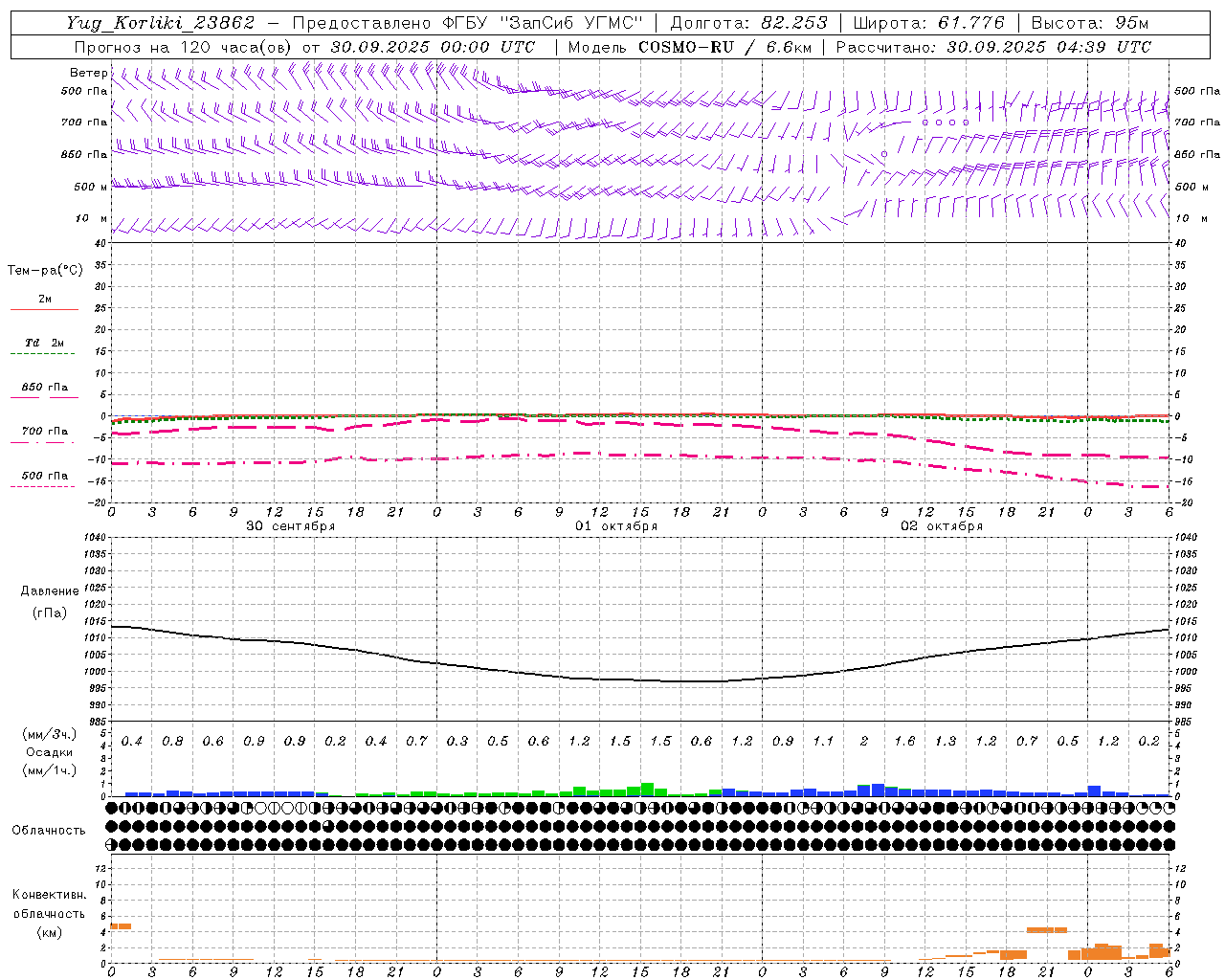Screen dimensions: 1225x980
Task: Click the 'Td 2м' dew point legend entry
Action: (x=44, y=343)
